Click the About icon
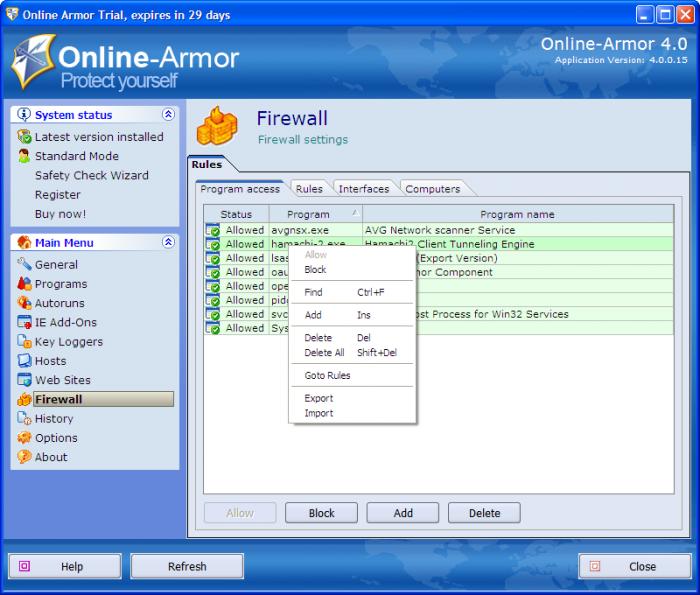This screenshot has height=595, width=700. (24, 457)
